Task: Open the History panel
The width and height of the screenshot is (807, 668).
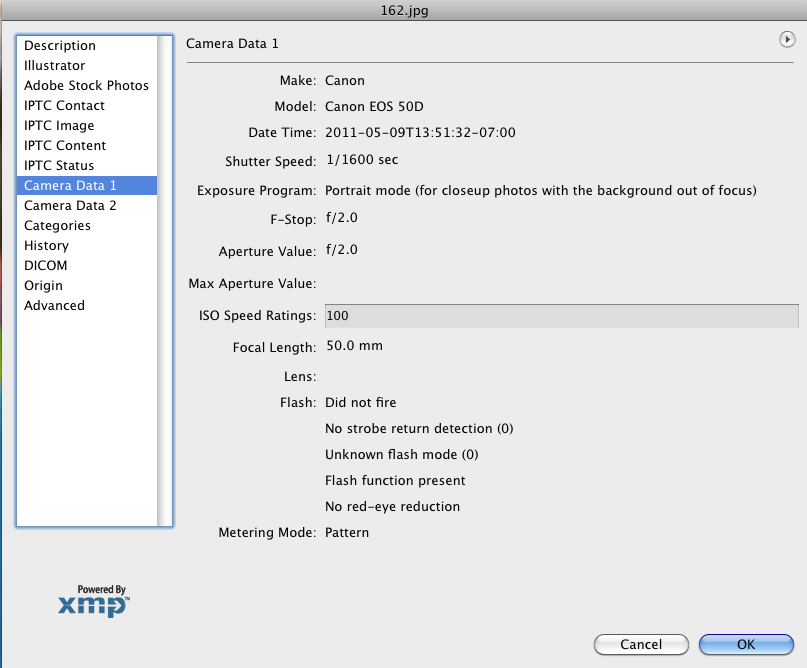Action: pos(46,245)
